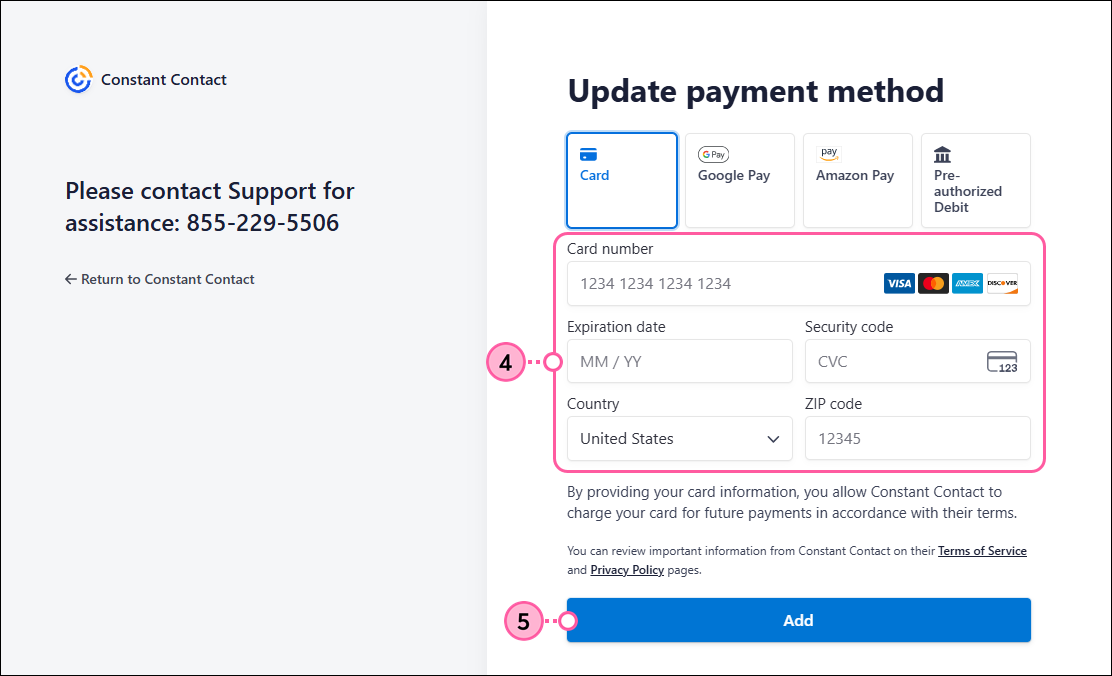Switch to the Google Pay tab
This screenshot has height=676, width=1112.
[x=739, y=180]
